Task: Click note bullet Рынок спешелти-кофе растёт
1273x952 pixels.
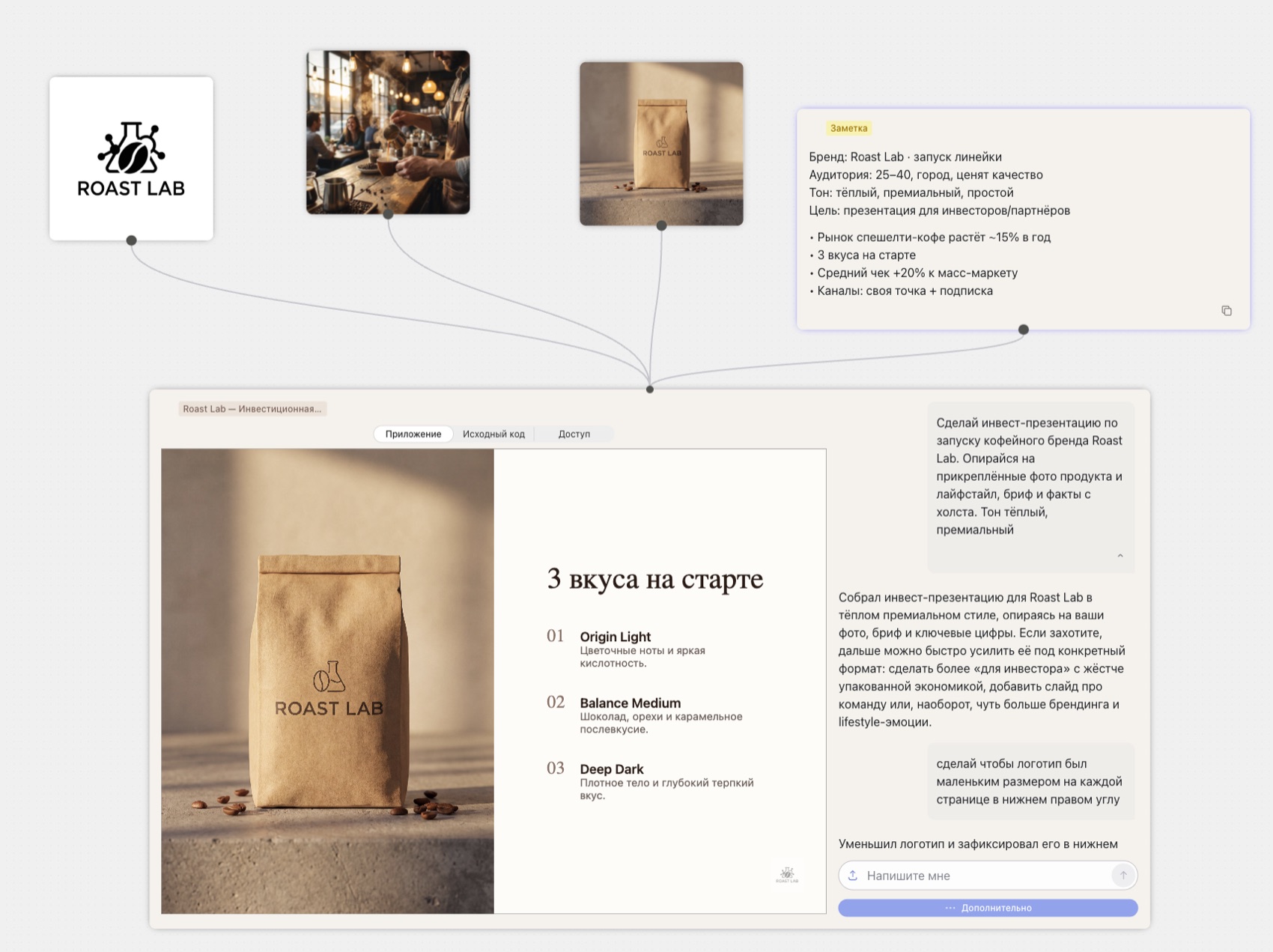Action: coord(930,237)
